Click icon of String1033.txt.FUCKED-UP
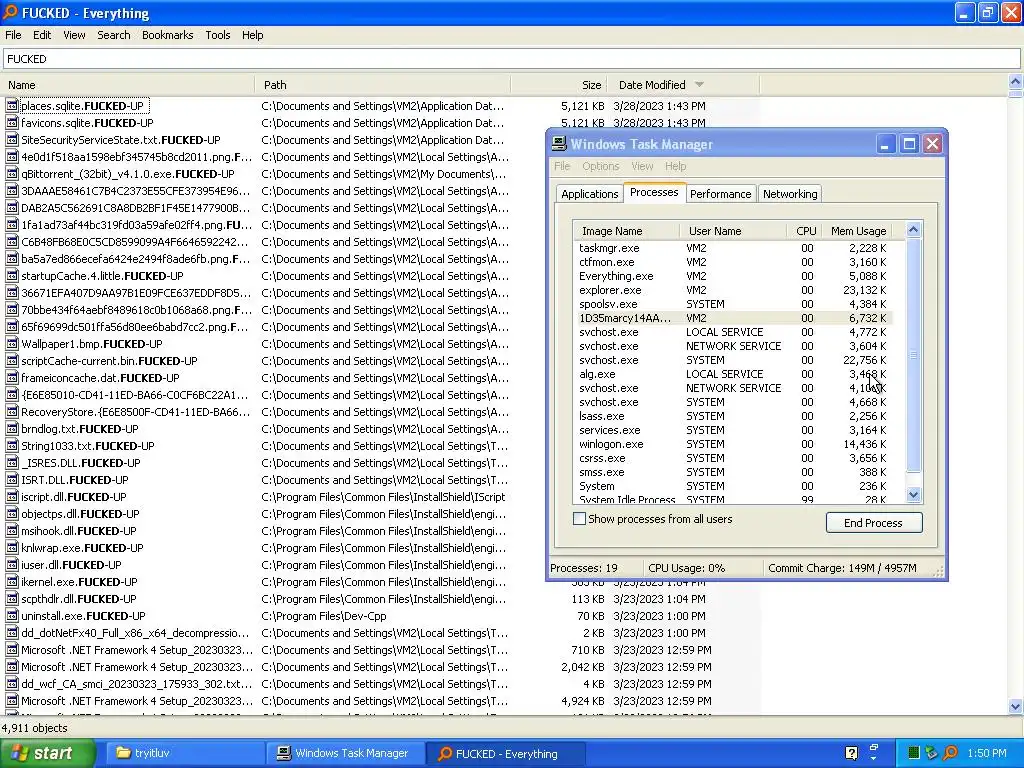This screenshot has width=1024, height=768. (x=12, y=445)
